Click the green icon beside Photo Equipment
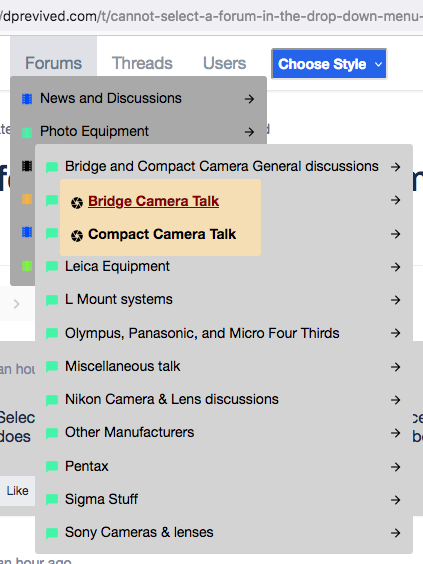The image size is (423, 564). click(27, 132)
